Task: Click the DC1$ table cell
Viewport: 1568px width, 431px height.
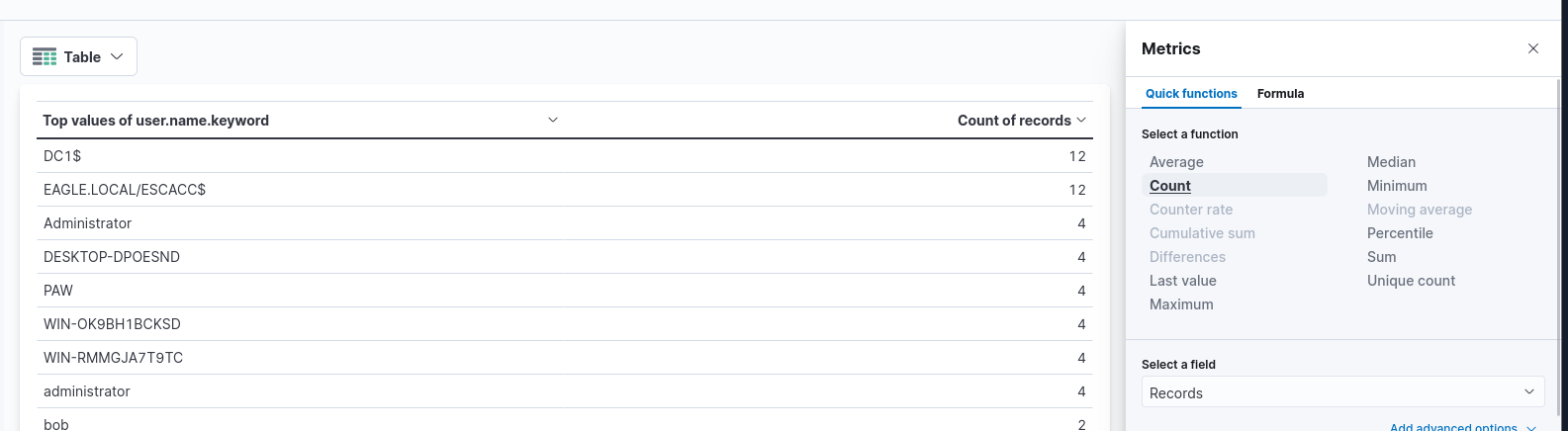Action: tap(62, 156)
